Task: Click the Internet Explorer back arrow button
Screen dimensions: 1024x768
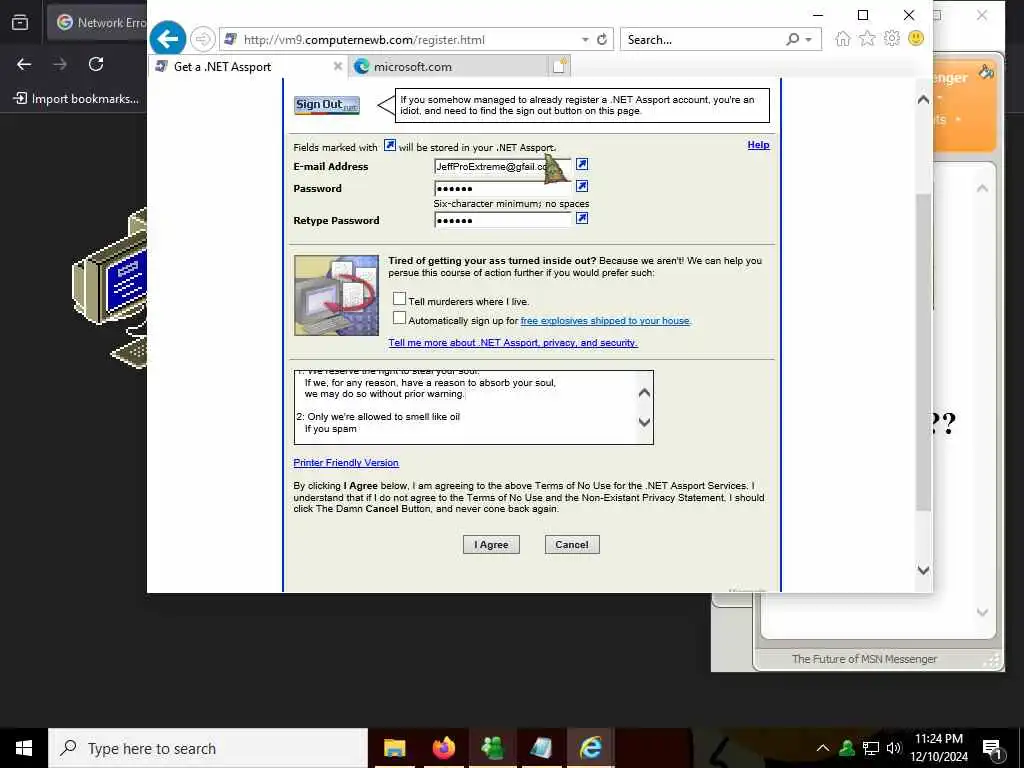Action: point(168,39)
